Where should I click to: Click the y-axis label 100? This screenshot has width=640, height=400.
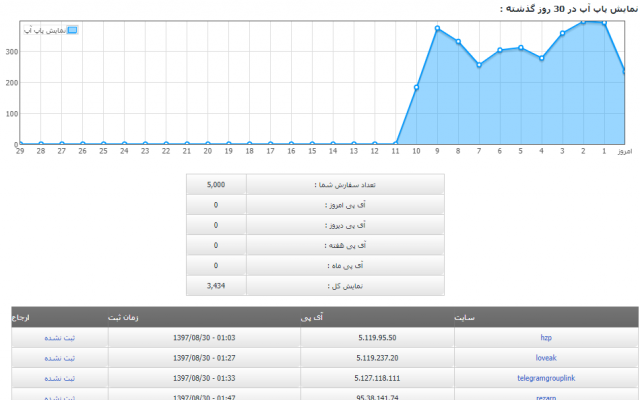12,114
